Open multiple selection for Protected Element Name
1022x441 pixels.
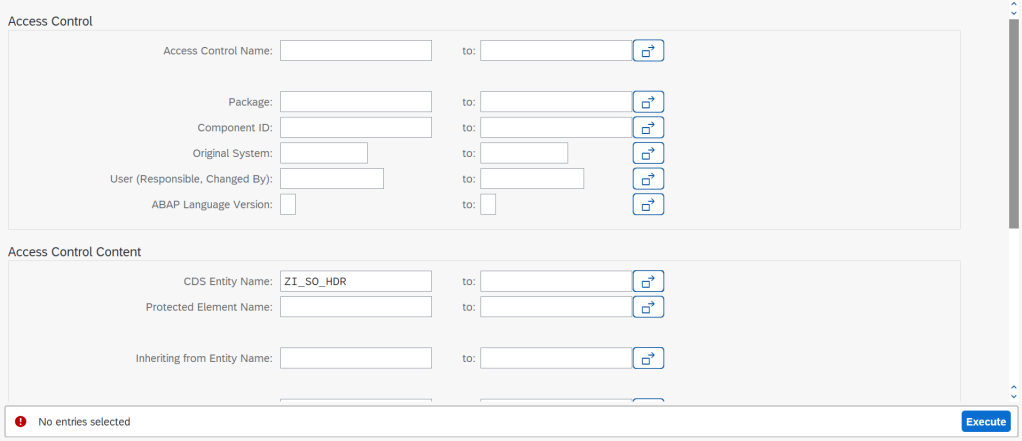click(x=648, y=307)
